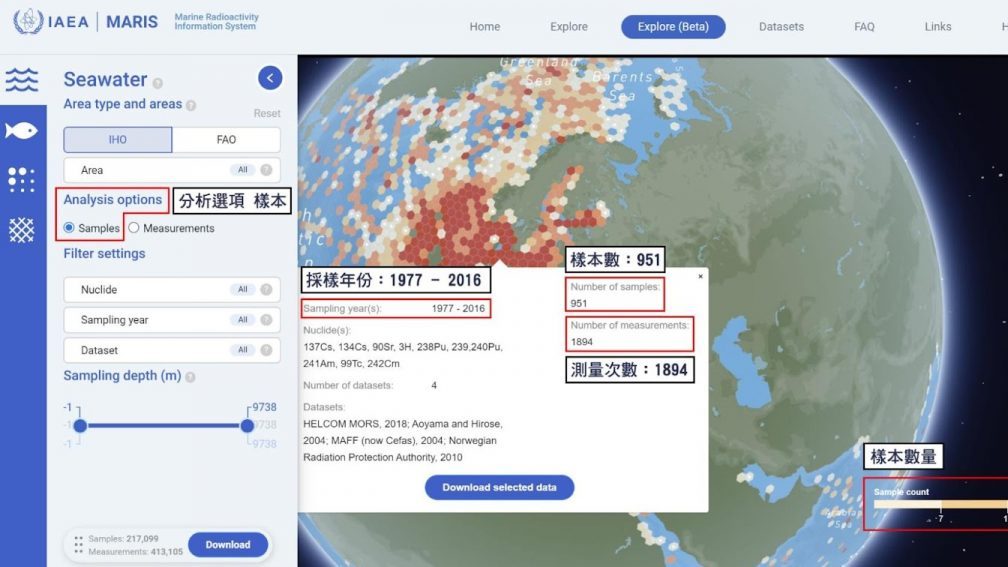Screen dimensions: 1008x567
Task: Open the Nuclide filter dropdown
Action: tap(171, 290)
